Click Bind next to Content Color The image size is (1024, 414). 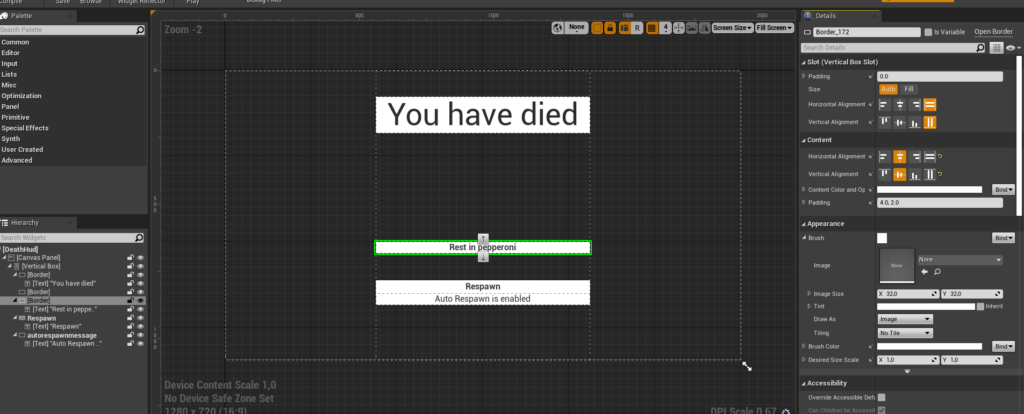1002,190
